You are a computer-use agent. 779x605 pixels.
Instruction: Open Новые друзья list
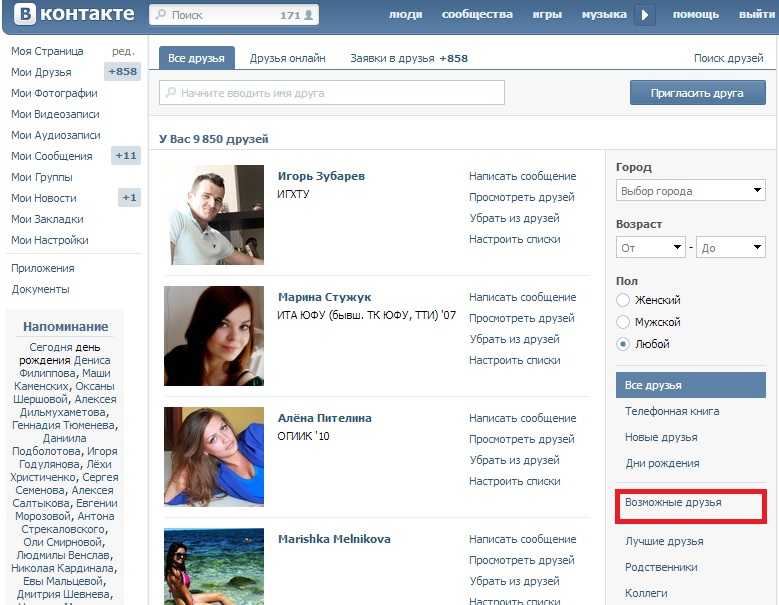coord(661,437)
